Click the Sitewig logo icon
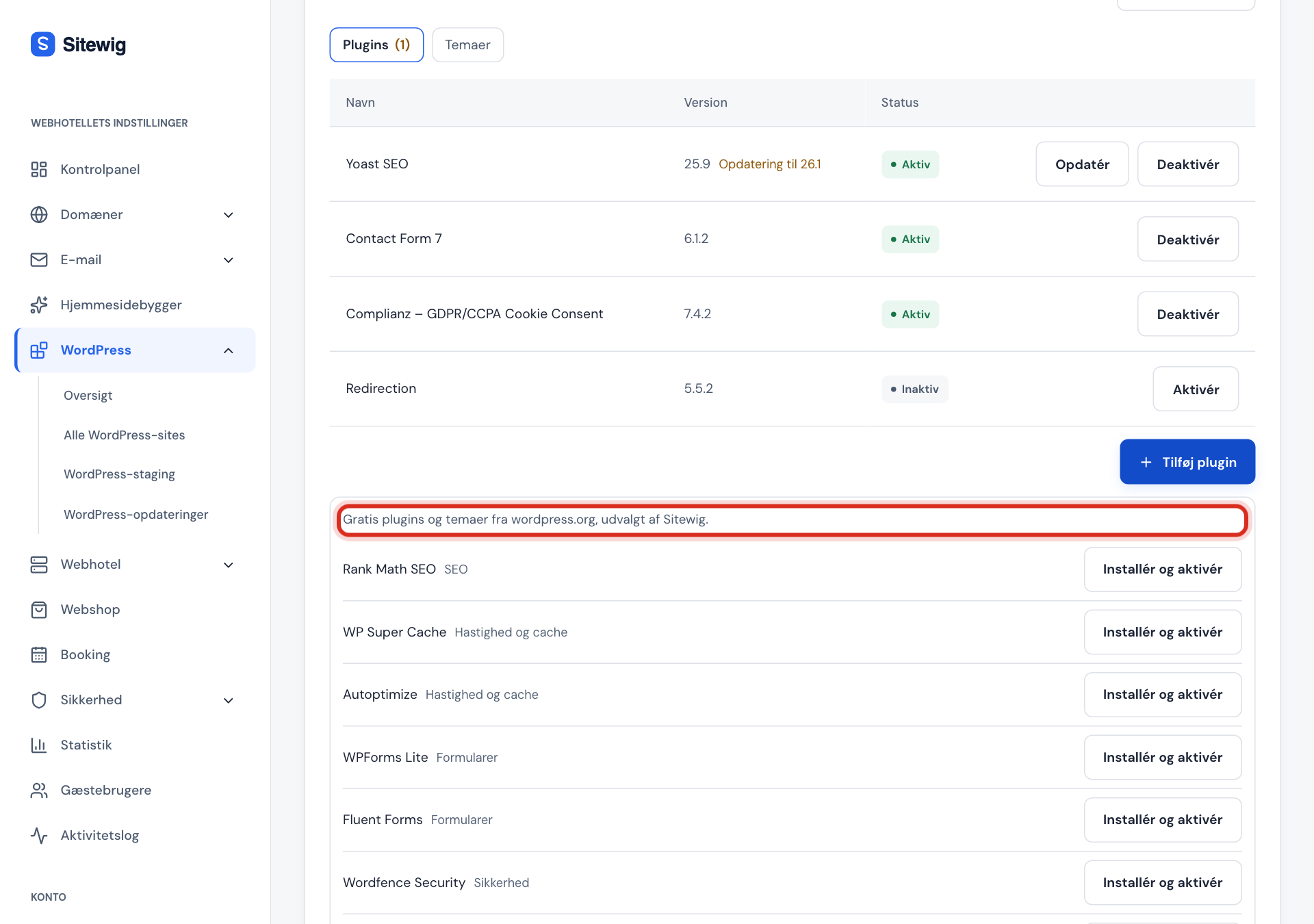The width and height of the screenshot is (1314, 924). [x=42, y=44]
